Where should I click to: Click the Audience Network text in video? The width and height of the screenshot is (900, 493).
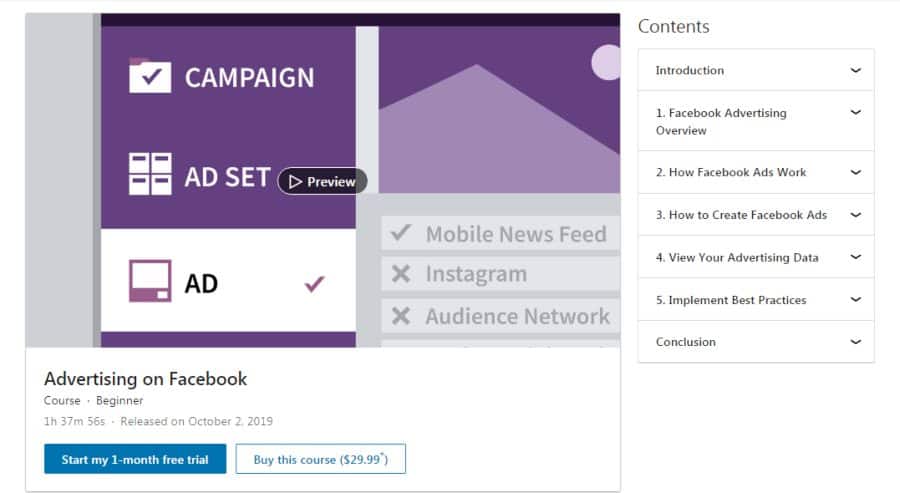click(517, 316)
